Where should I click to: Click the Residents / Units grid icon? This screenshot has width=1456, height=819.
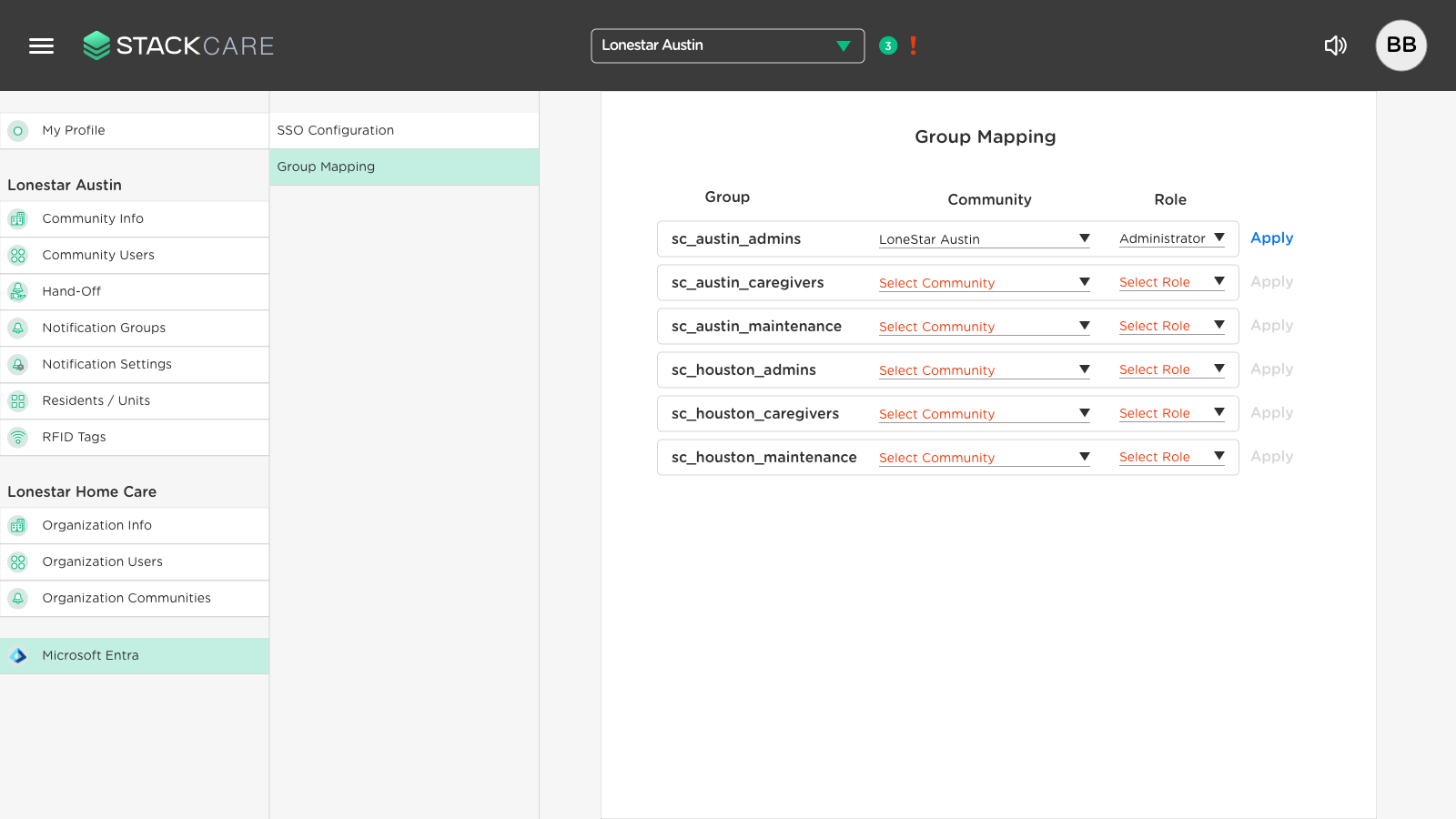pos(17,401)
